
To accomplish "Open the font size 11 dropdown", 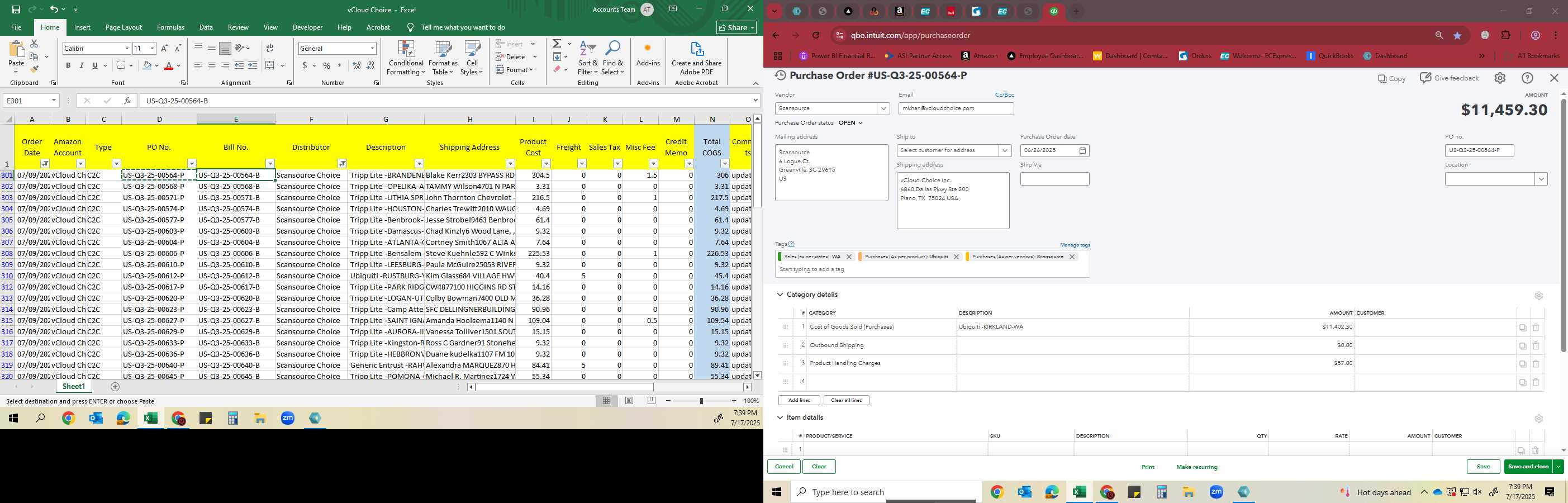I will pyautogui.click(x=152, y=48).
